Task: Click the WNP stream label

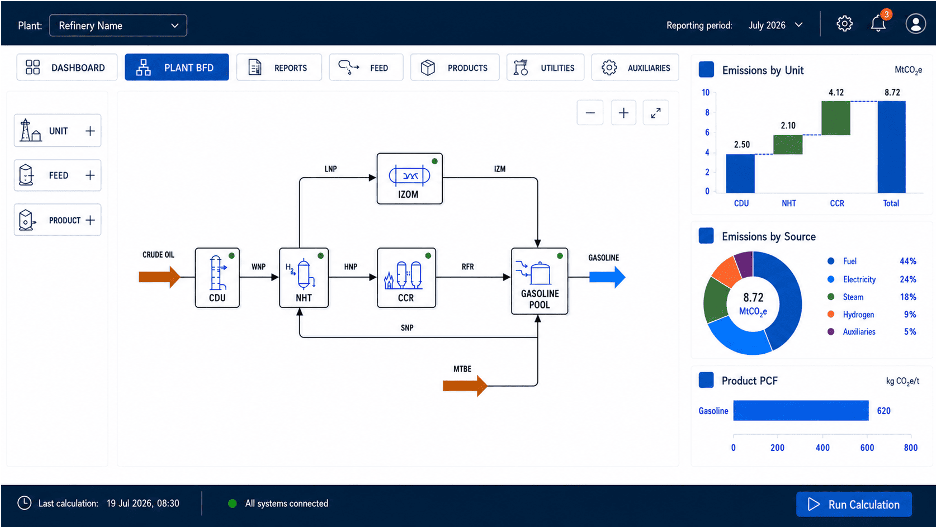Action: pos(258,267)
